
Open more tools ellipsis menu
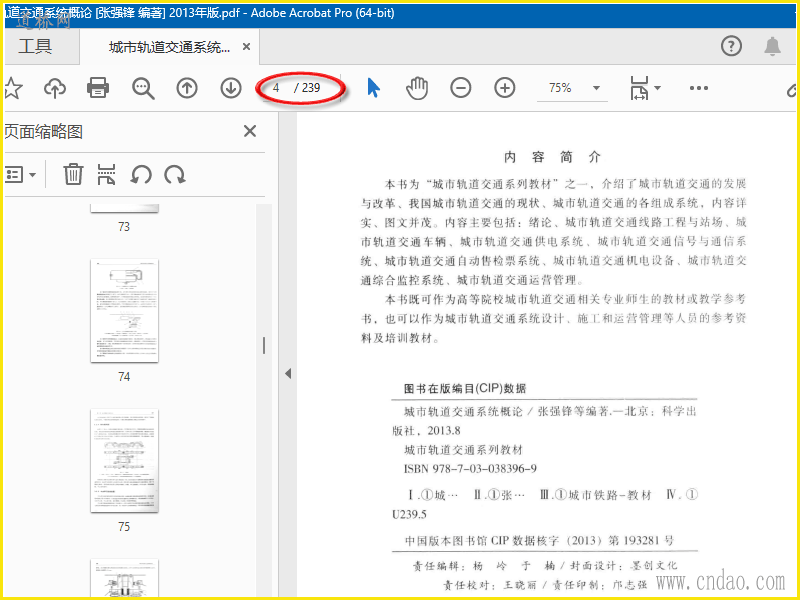coord(698,88)
